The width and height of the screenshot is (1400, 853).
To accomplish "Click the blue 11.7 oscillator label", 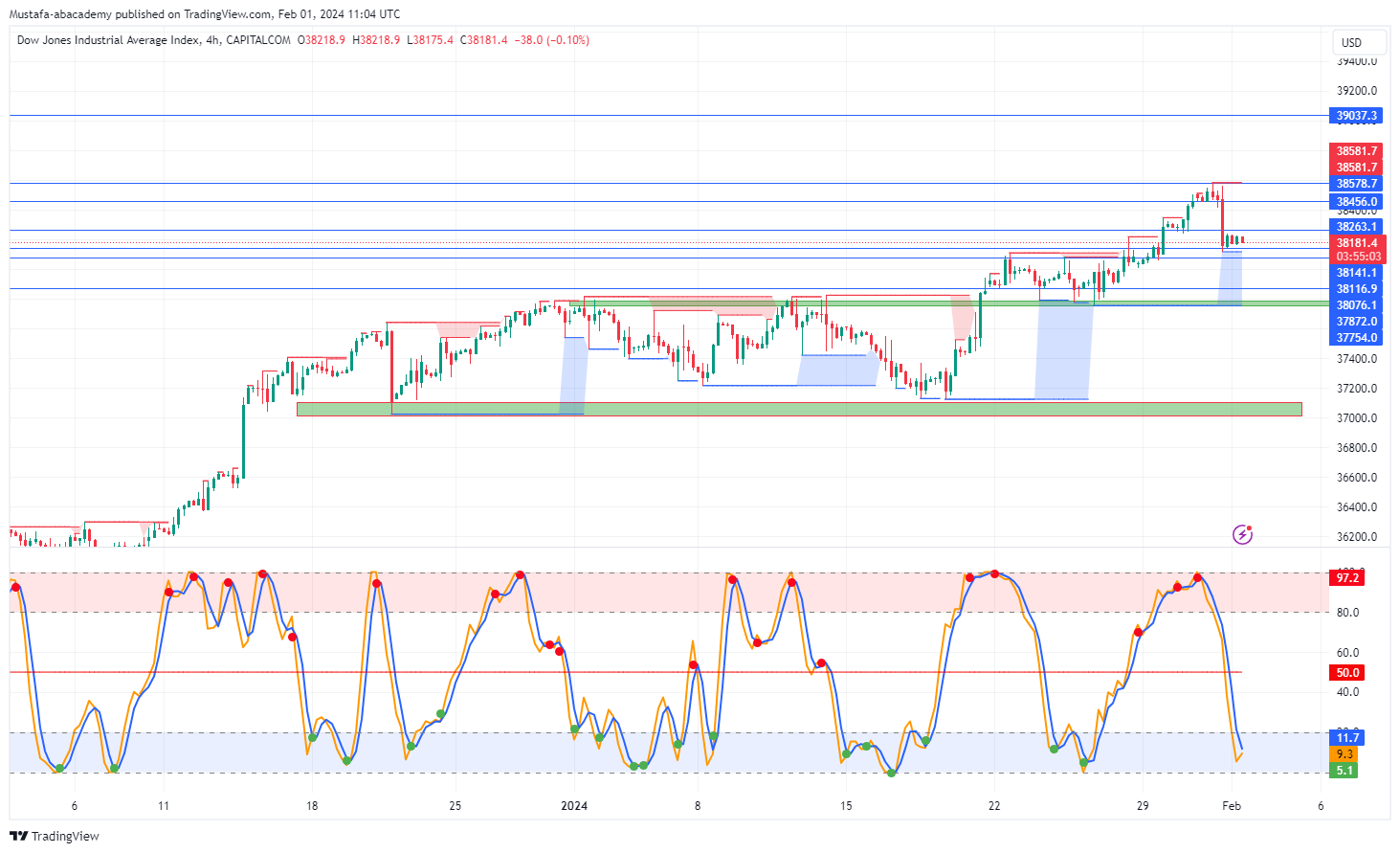I will pyautogui.click(x=1347, y=738).
